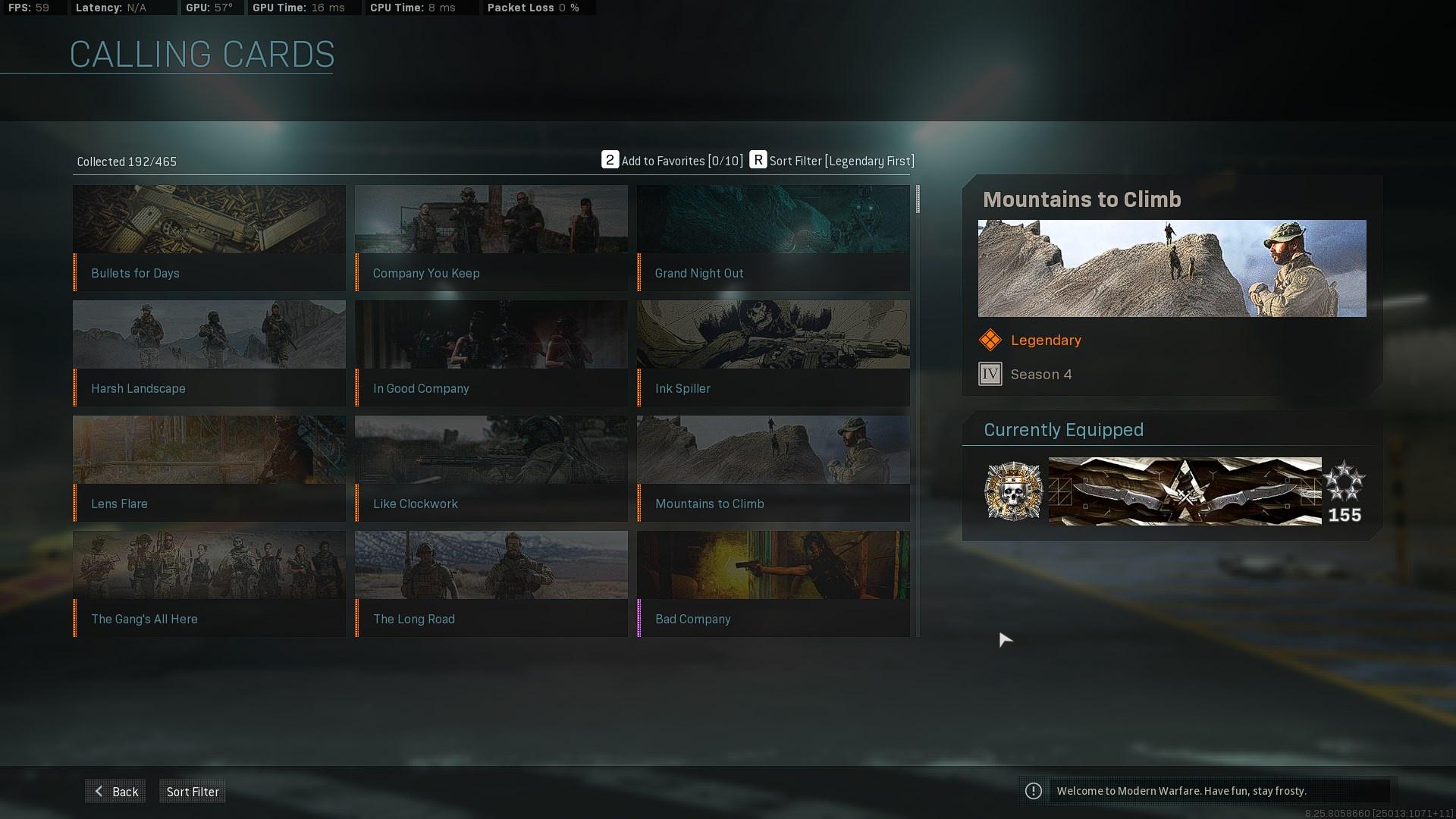Image resolution: width=1456 pixels, height=819 pixels.
Task: Click the skull emblem in Currently Equipped
Action: (x=1013, y=491)
